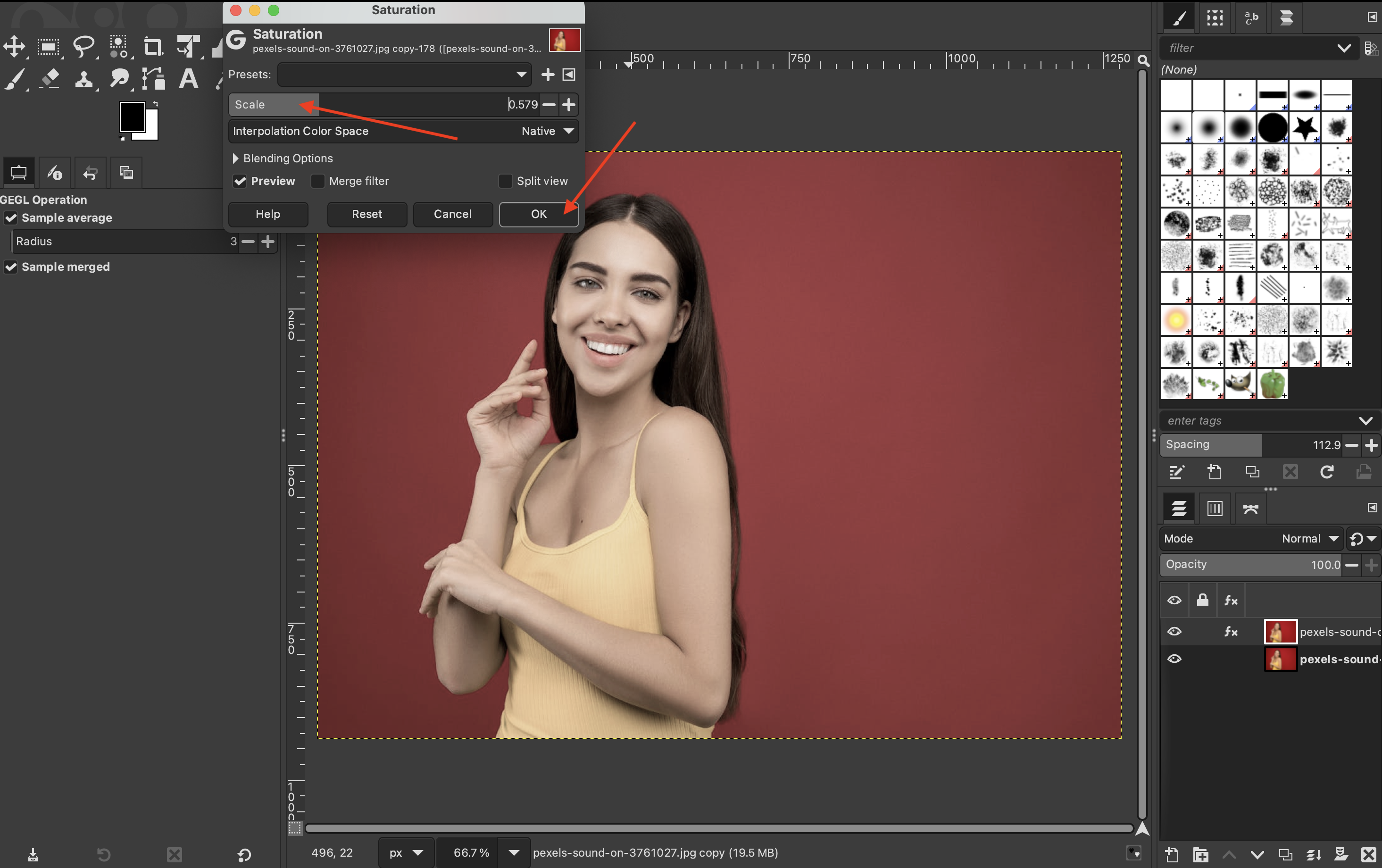Select the Free Select lasso tool
This screenshot has height=868, width=1382.
pos(84,47)
